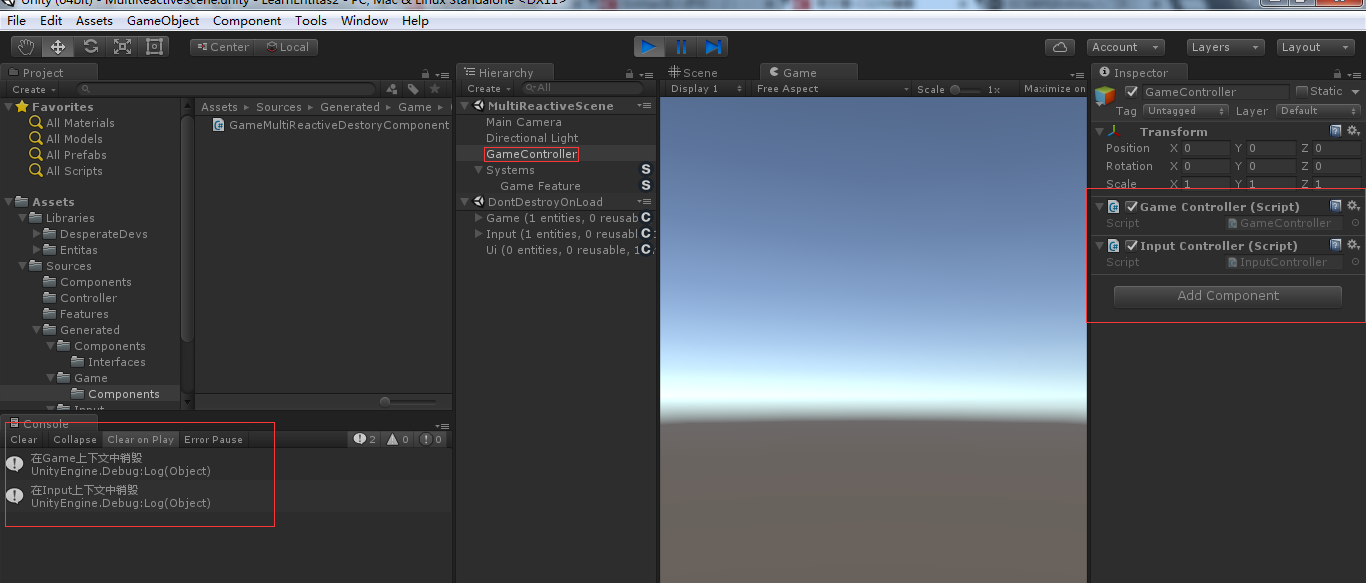
Task: Open the Cloud services icon
Action: 1059,47
